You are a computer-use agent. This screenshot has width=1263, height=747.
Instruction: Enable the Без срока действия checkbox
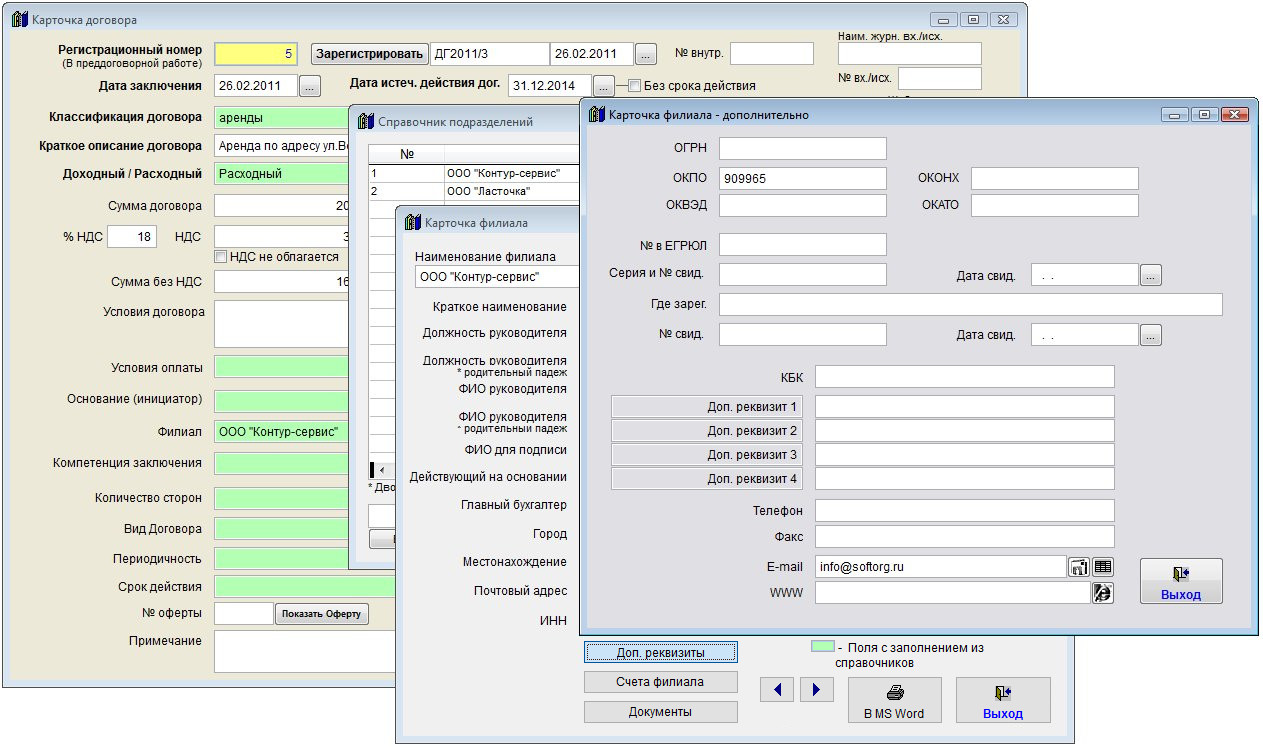(634, 86)
